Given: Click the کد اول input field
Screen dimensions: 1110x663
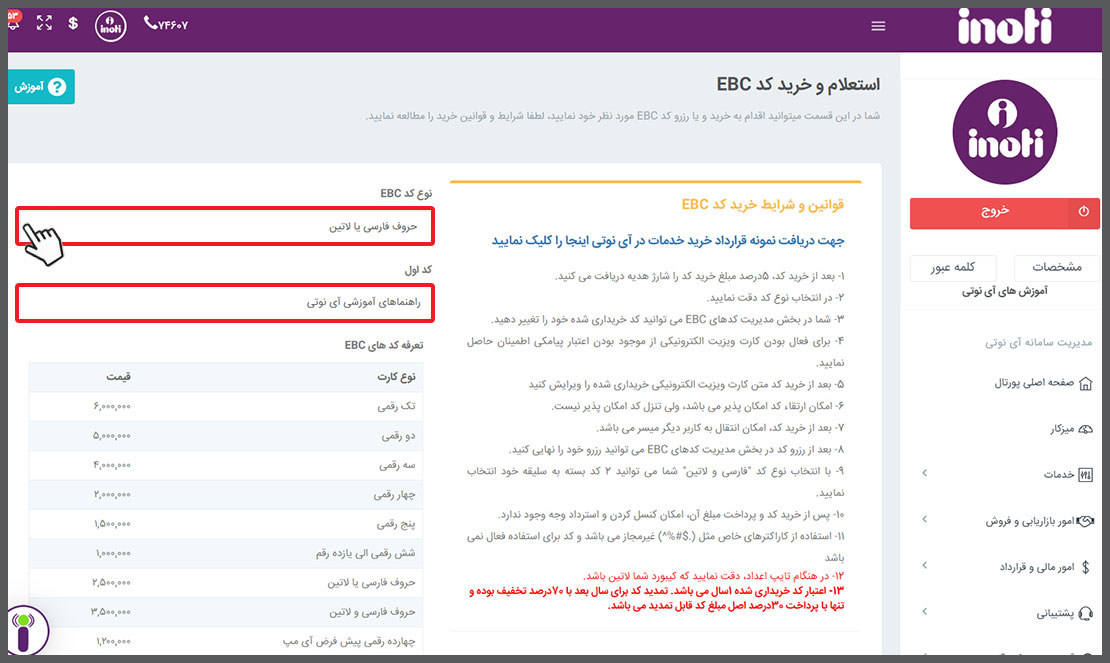Looking at the screenshot, I should point(225,303).
